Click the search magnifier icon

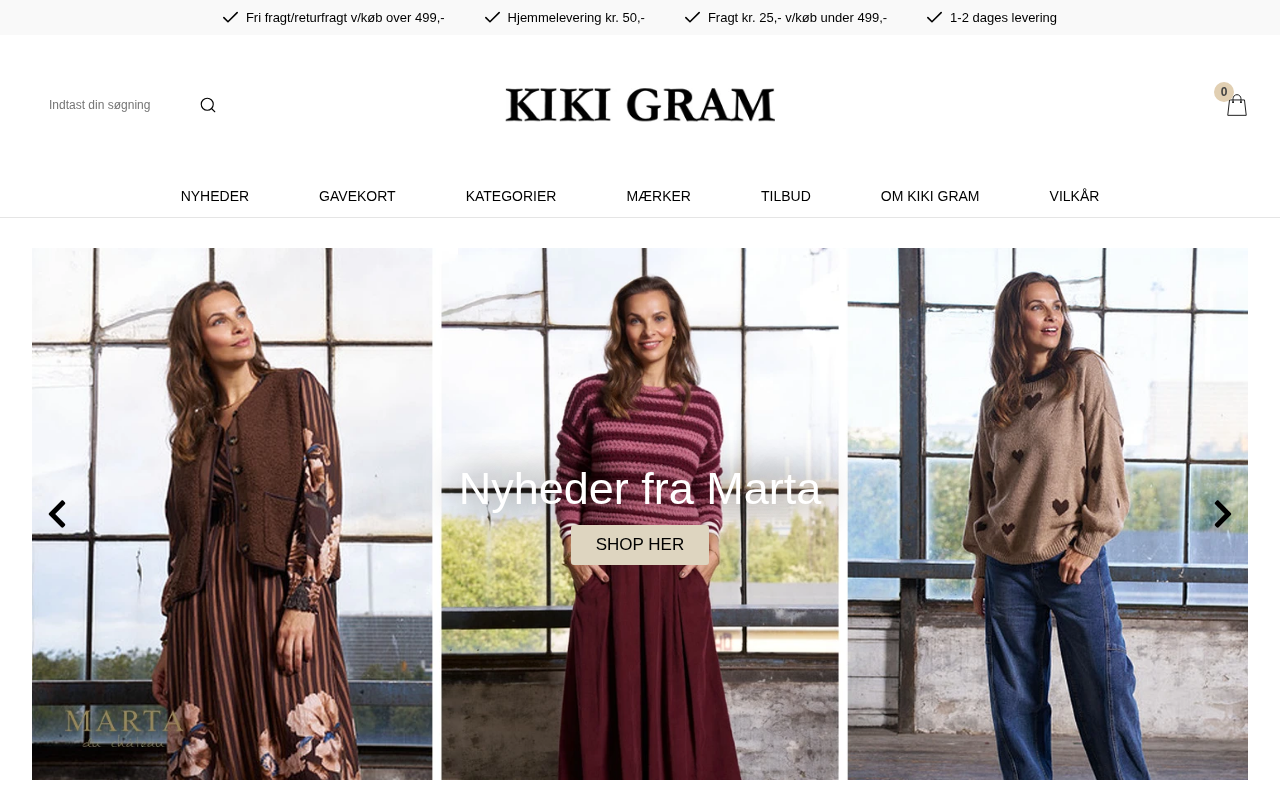point(208,105)
